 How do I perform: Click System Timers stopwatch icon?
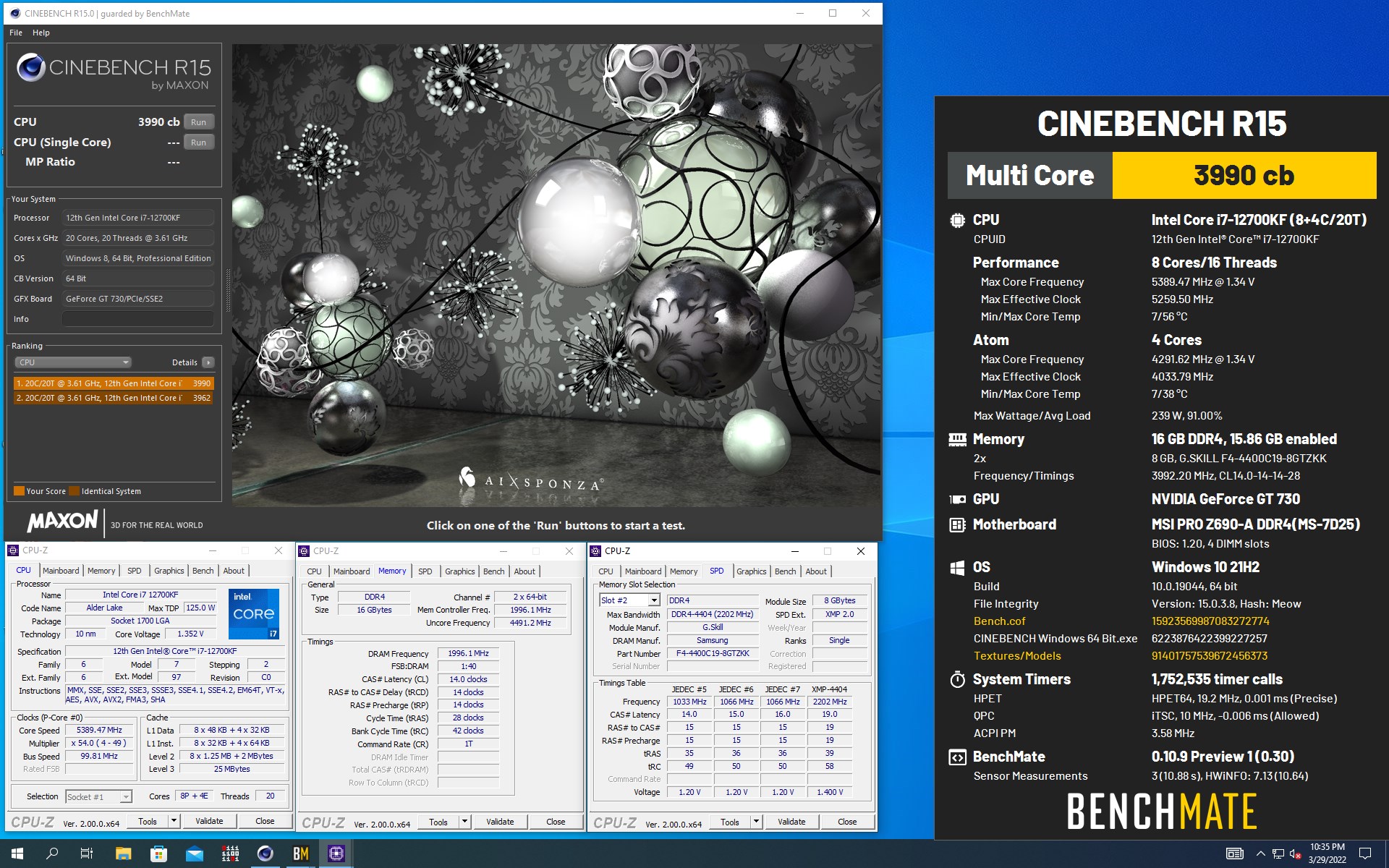(x=957, y=679)
